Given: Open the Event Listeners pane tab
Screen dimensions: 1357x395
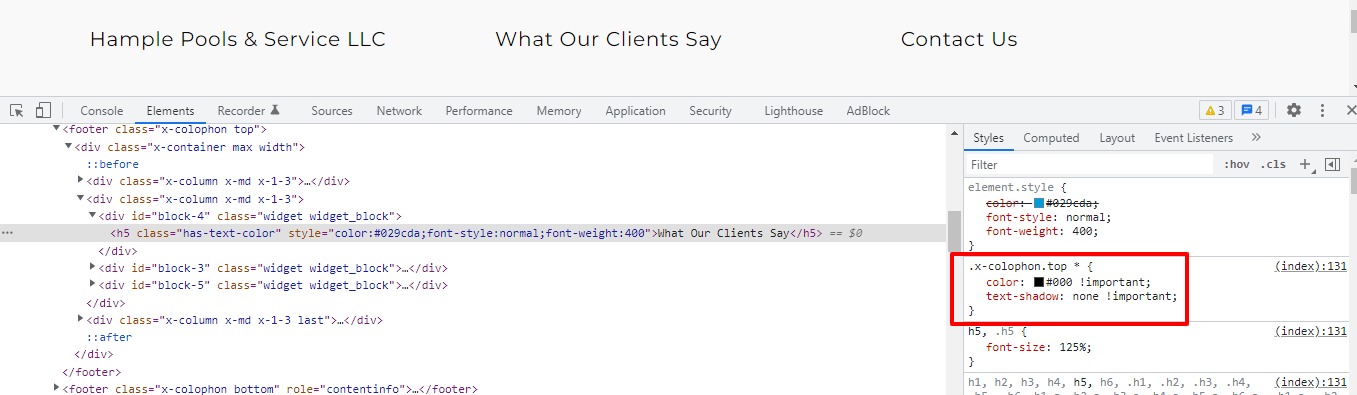Looking at the screenshot, I should tap(1193, 138).
